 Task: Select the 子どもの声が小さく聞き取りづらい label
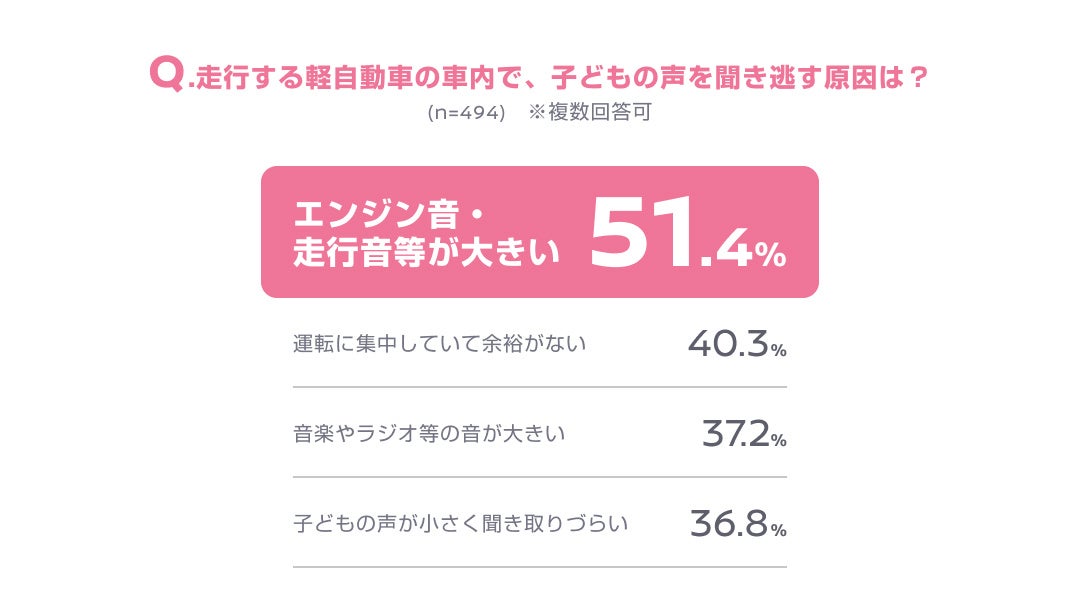460,523
